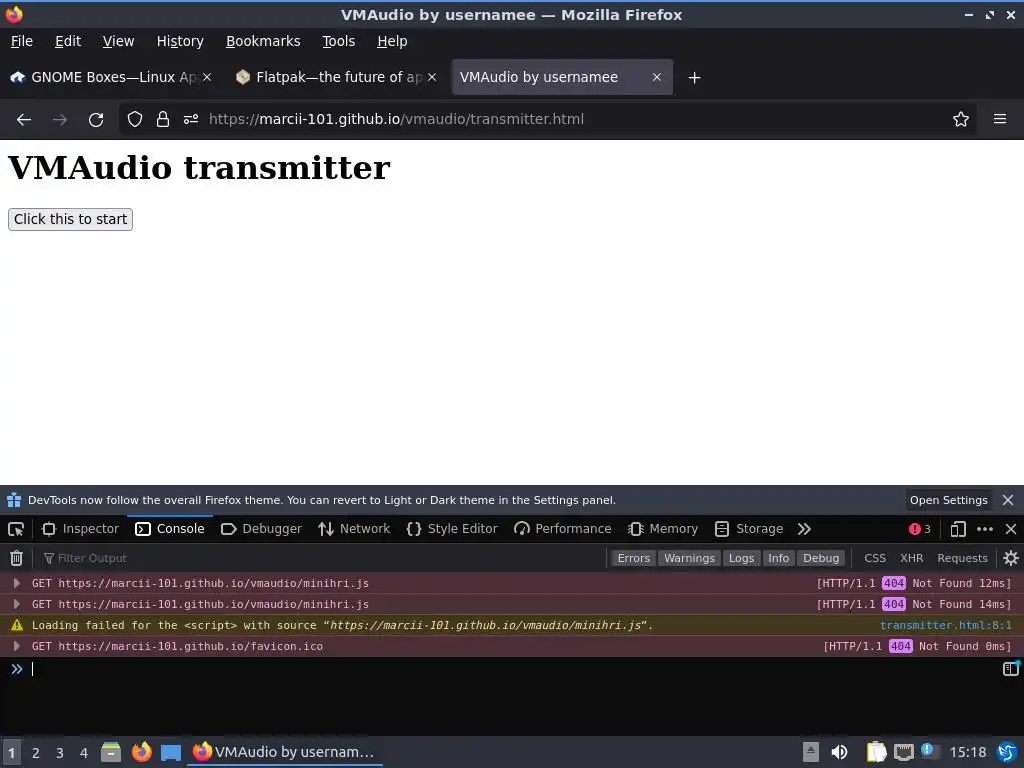Open the Edit menu

tap(68, 41)
